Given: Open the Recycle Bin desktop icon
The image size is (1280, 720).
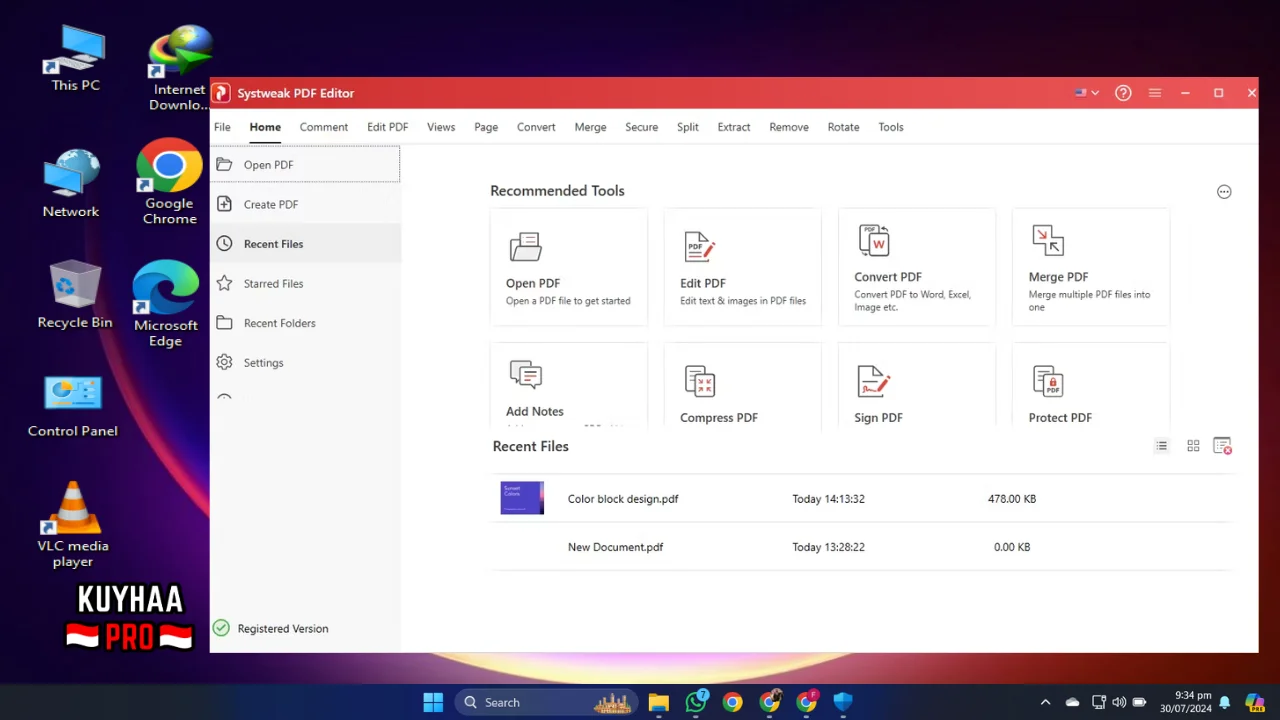Looking at the screenshot, I should click(75, 294).
